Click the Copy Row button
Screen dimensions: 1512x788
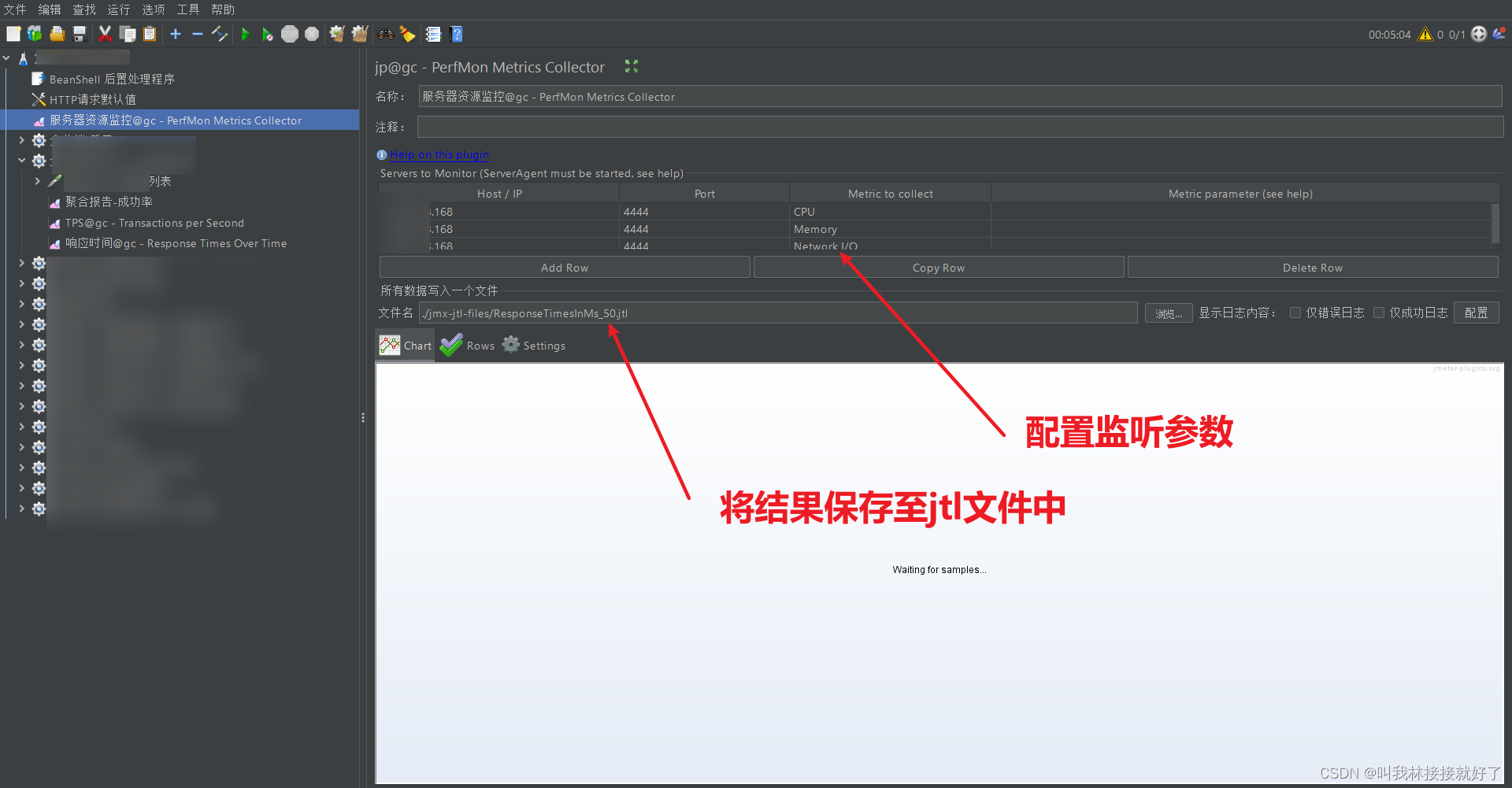[939, 268]
